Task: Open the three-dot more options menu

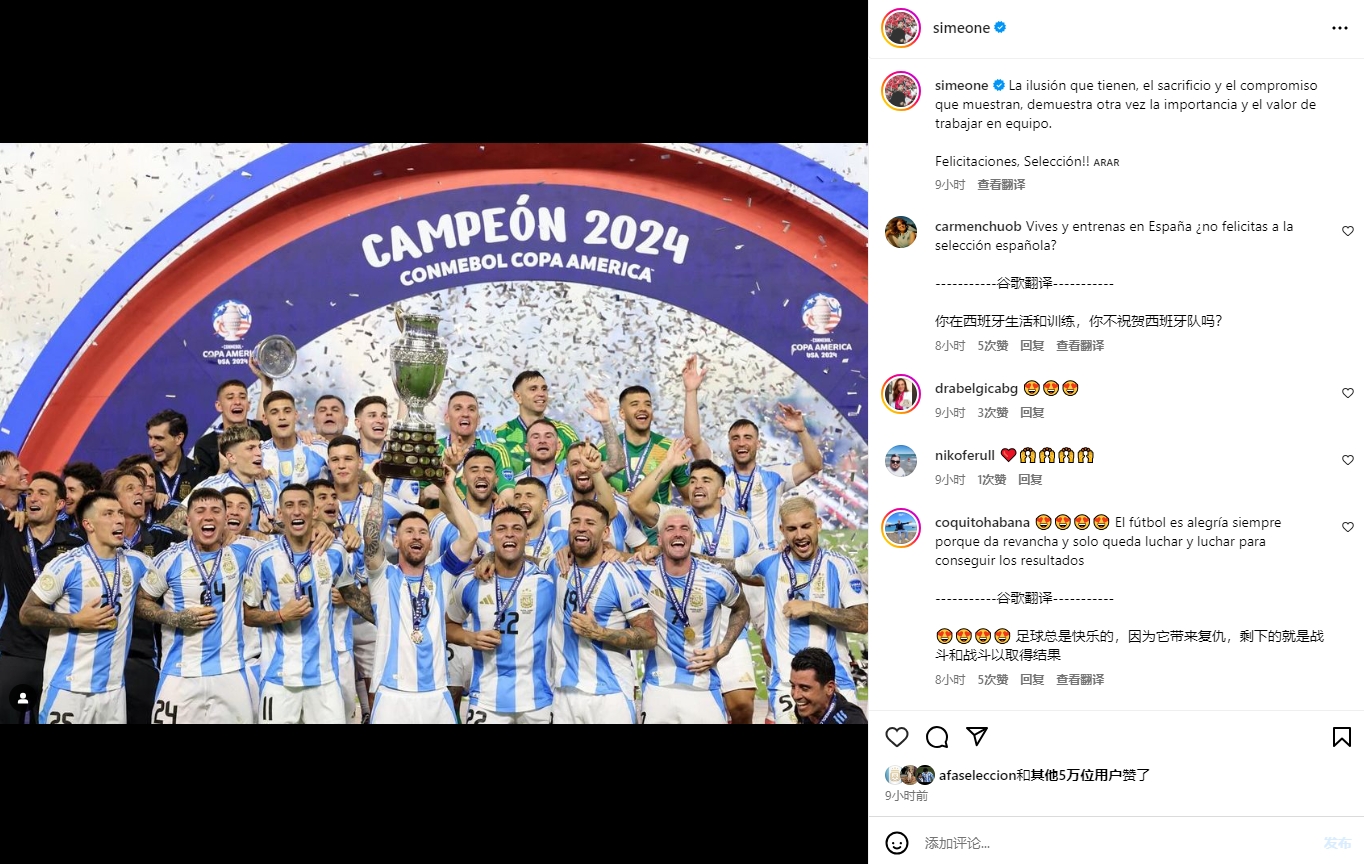Action: click(1340, 28)
